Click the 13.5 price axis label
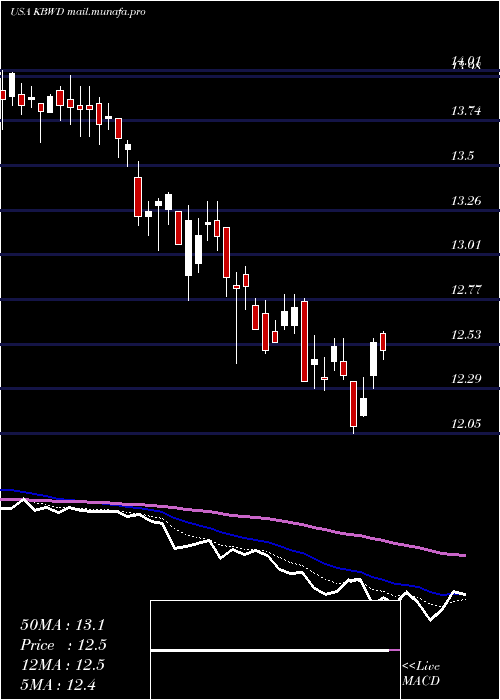This screenshot has width=500, height=700. pos(462,156)
